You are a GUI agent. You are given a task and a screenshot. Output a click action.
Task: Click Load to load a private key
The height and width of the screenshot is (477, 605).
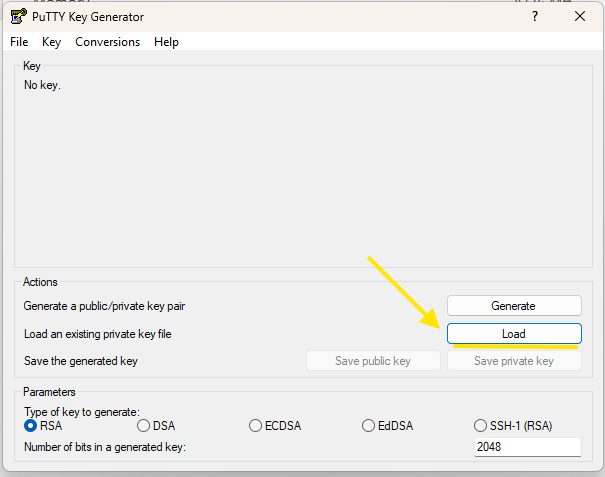pyautogui.click(x=514, y=333)
